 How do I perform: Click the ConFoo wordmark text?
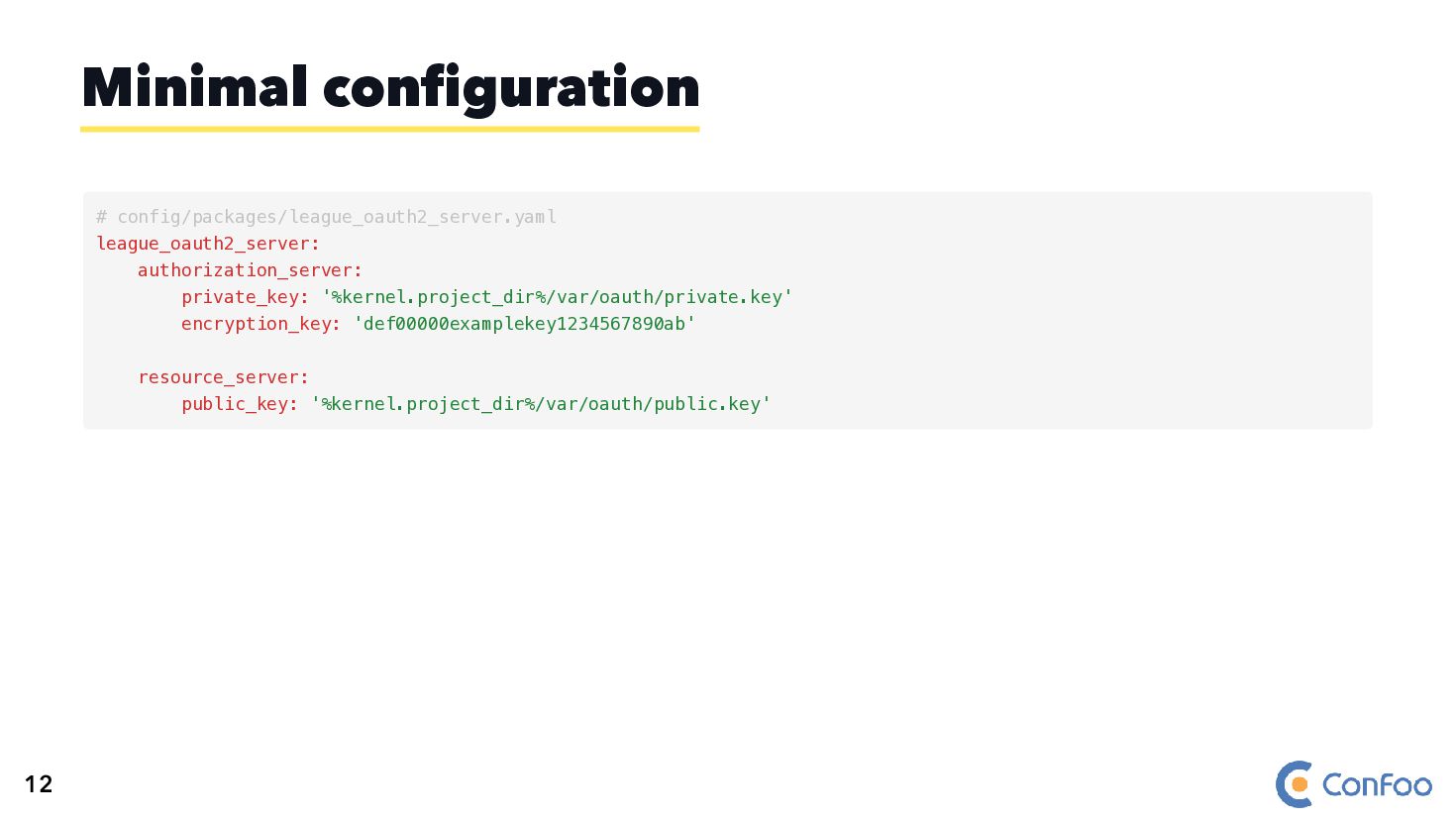click(x=1377, y=785)
